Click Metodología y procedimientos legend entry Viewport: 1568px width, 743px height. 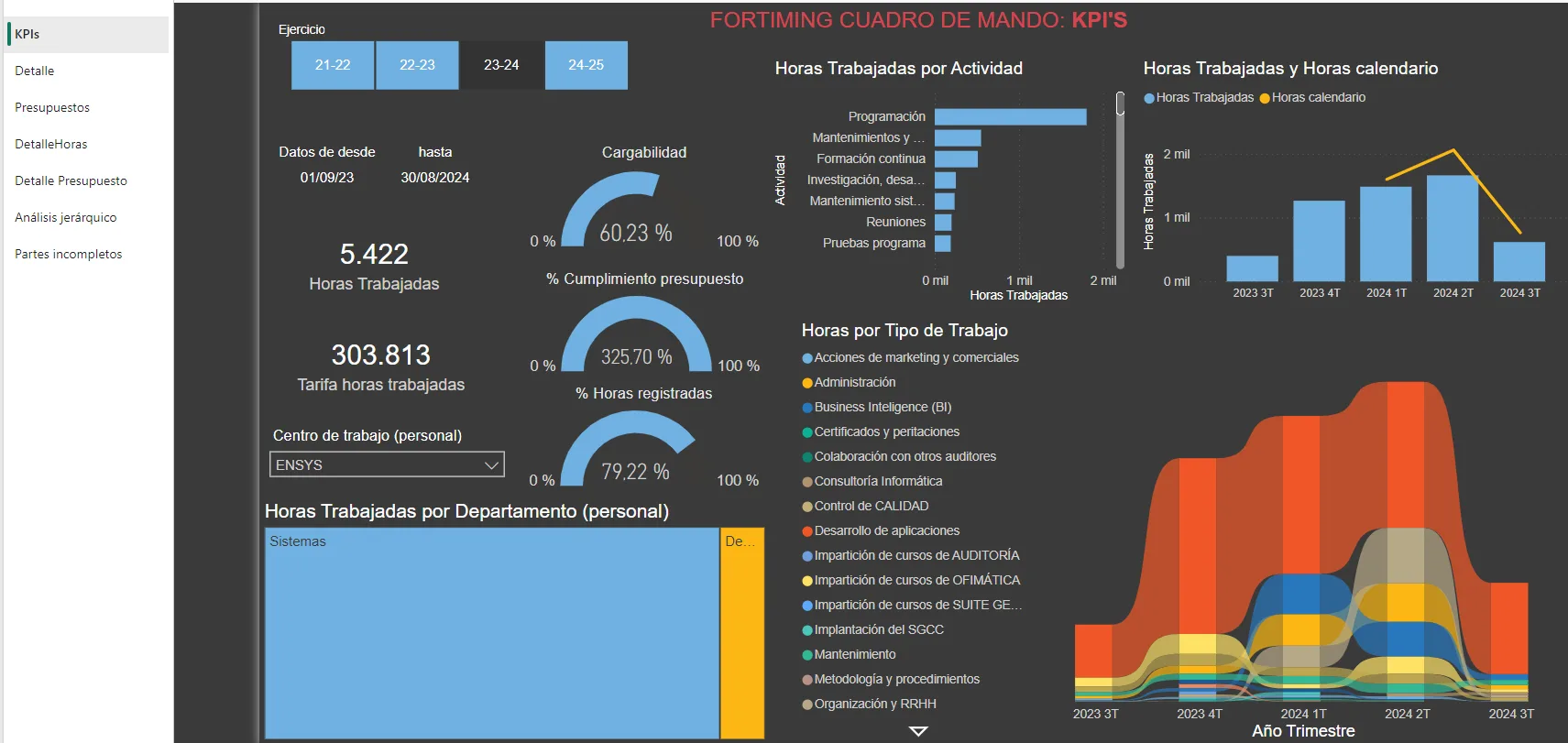891,679
